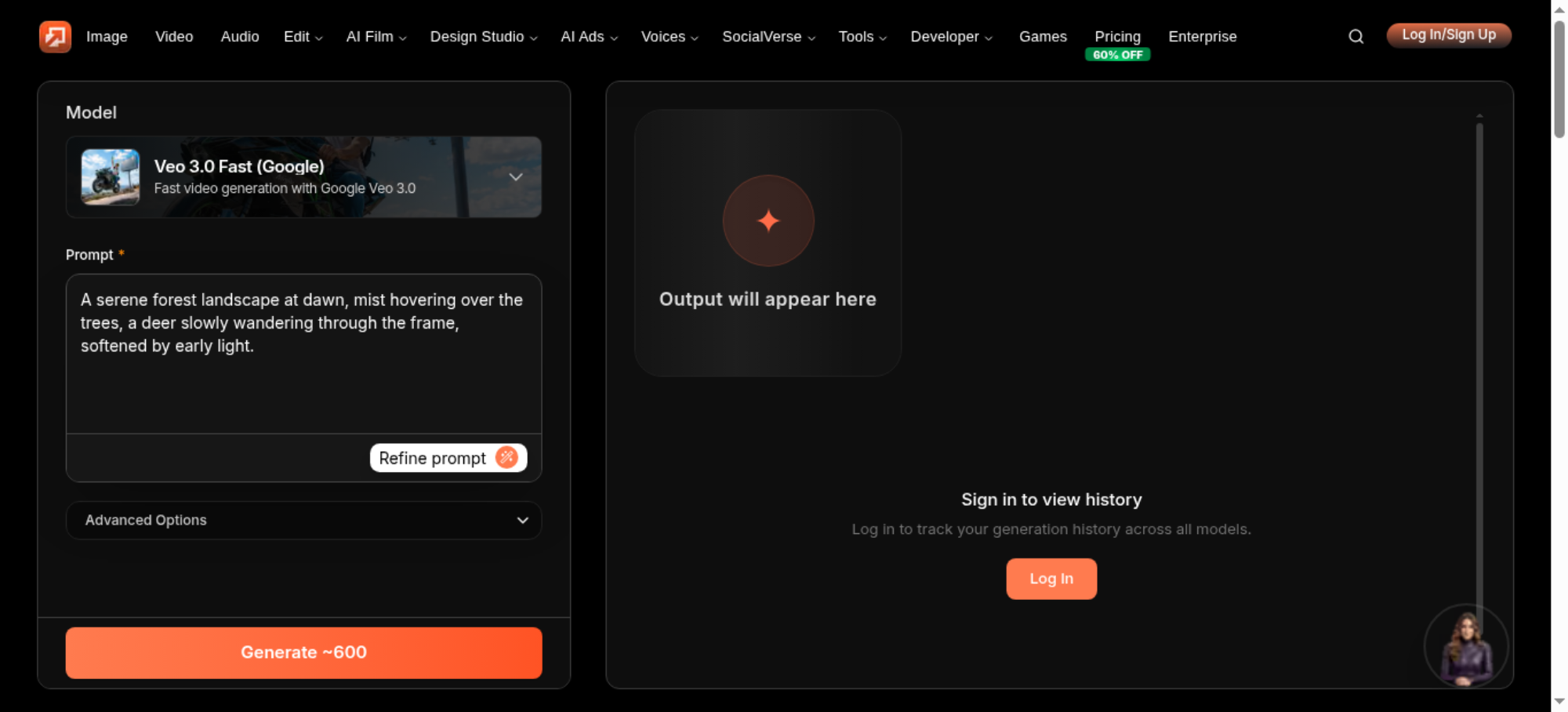Click the 'Sign in to view history' heading

tap(1051, 499)
